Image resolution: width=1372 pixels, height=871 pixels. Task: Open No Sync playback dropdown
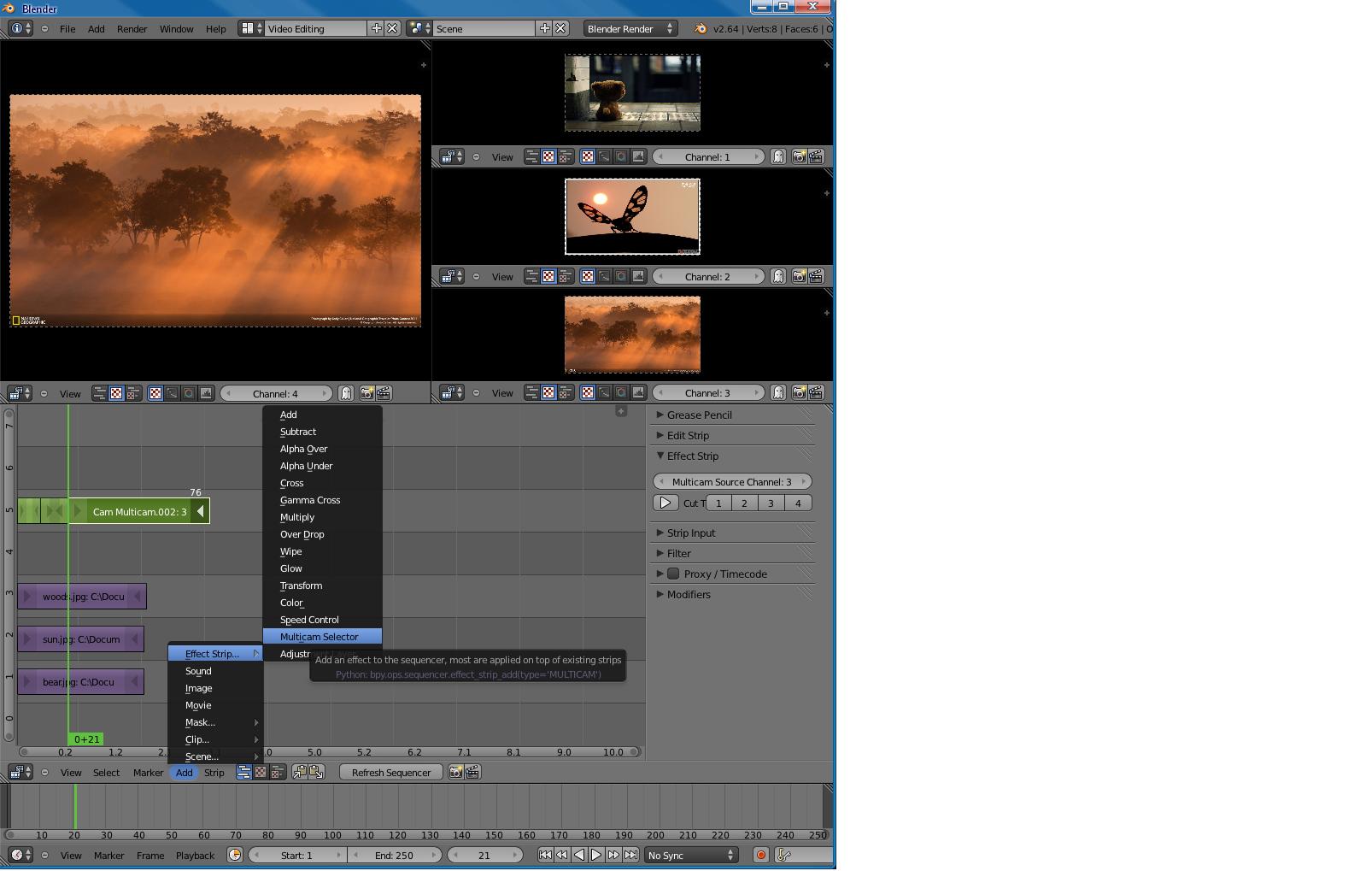click(x=691, y=855)
